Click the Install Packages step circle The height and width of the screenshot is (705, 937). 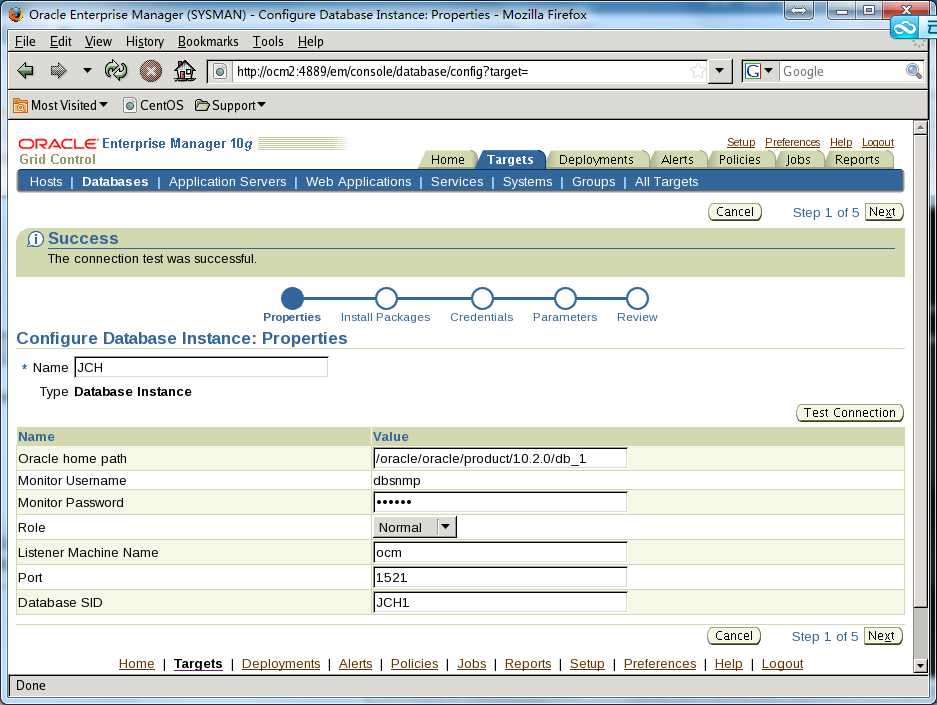coord(386,298)
